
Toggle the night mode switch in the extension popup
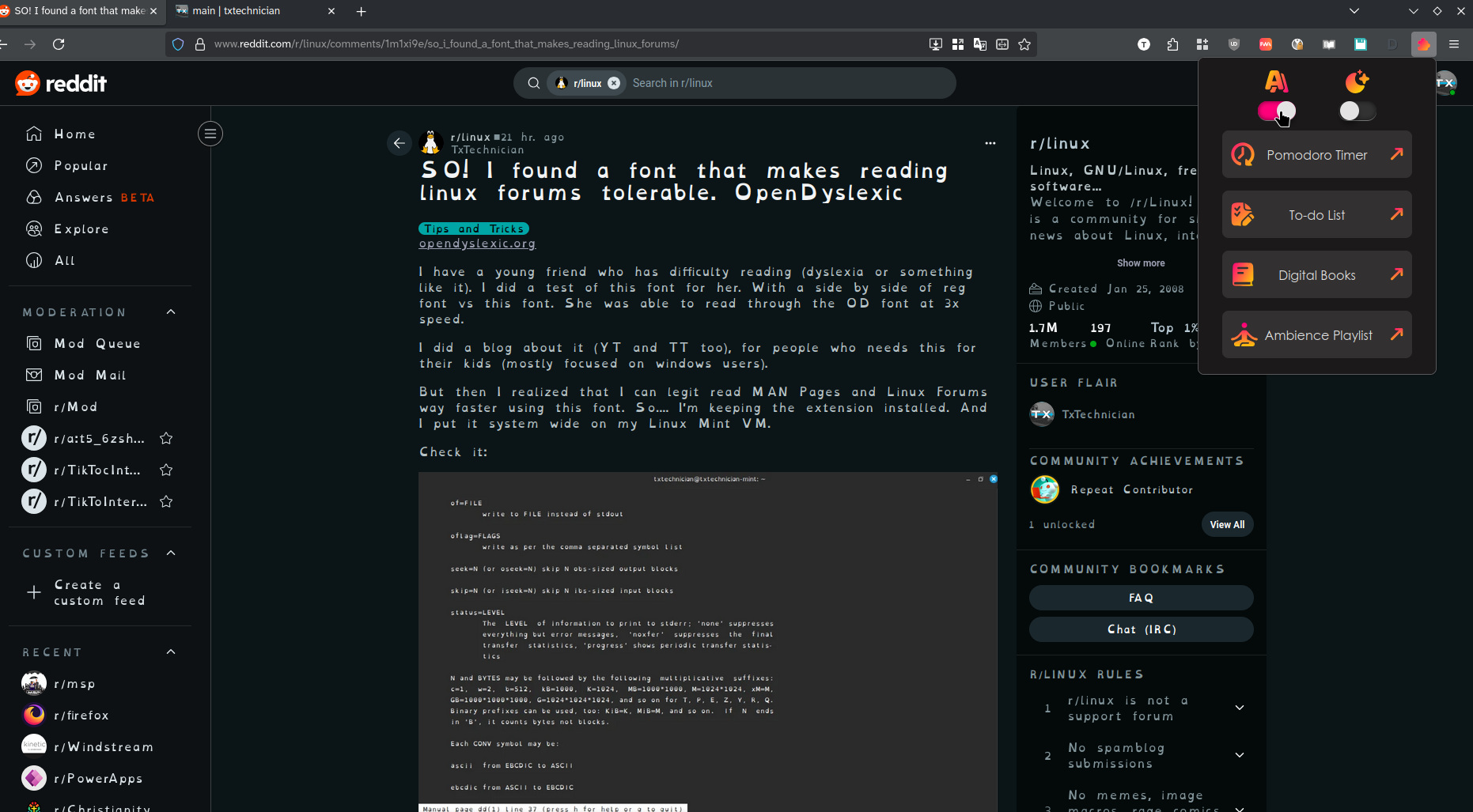1358,111
